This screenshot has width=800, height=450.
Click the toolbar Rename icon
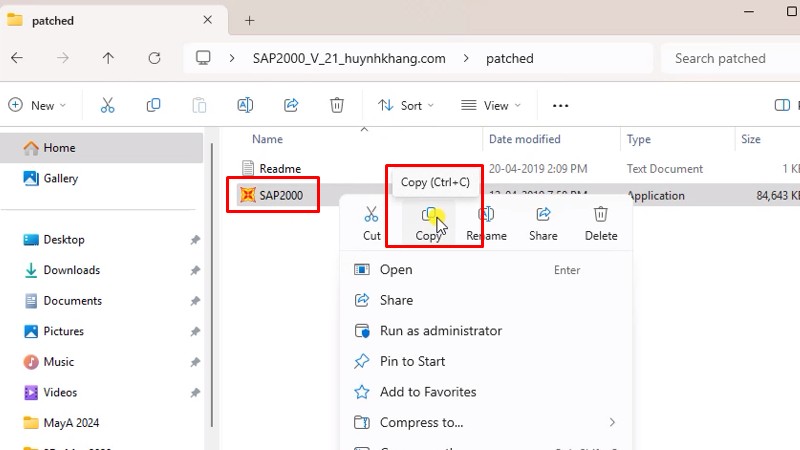point(245,105)
